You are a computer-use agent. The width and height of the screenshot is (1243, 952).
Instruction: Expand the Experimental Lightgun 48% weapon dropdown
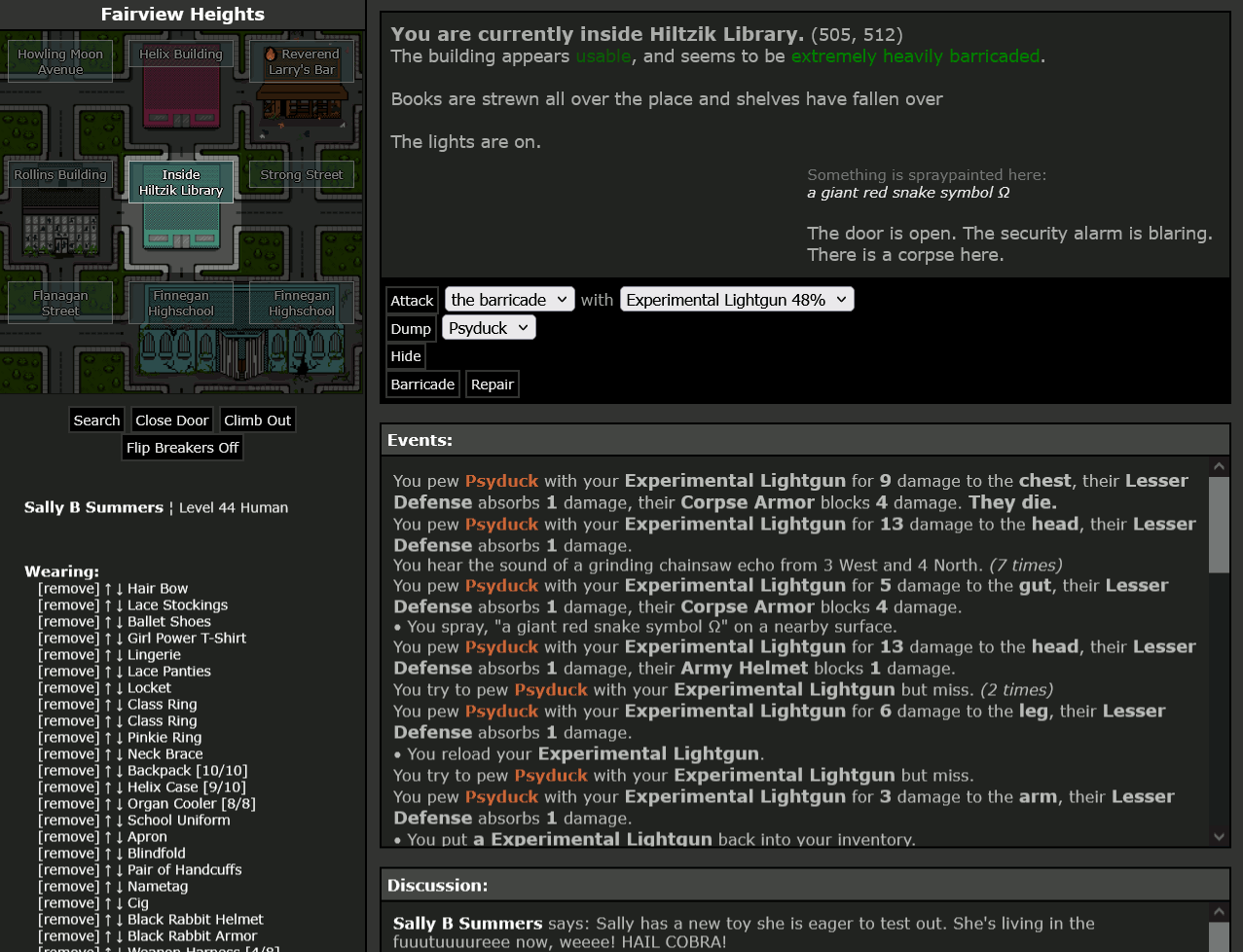pos(737,300)
